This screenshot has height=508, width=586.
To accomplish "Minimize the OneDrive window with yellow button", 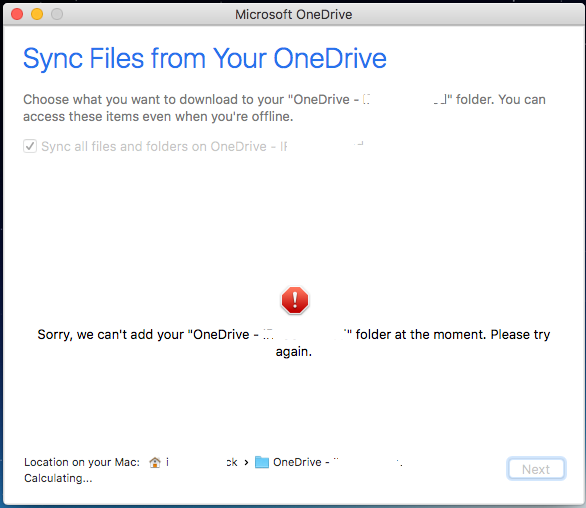I will (x=37, y=14).
